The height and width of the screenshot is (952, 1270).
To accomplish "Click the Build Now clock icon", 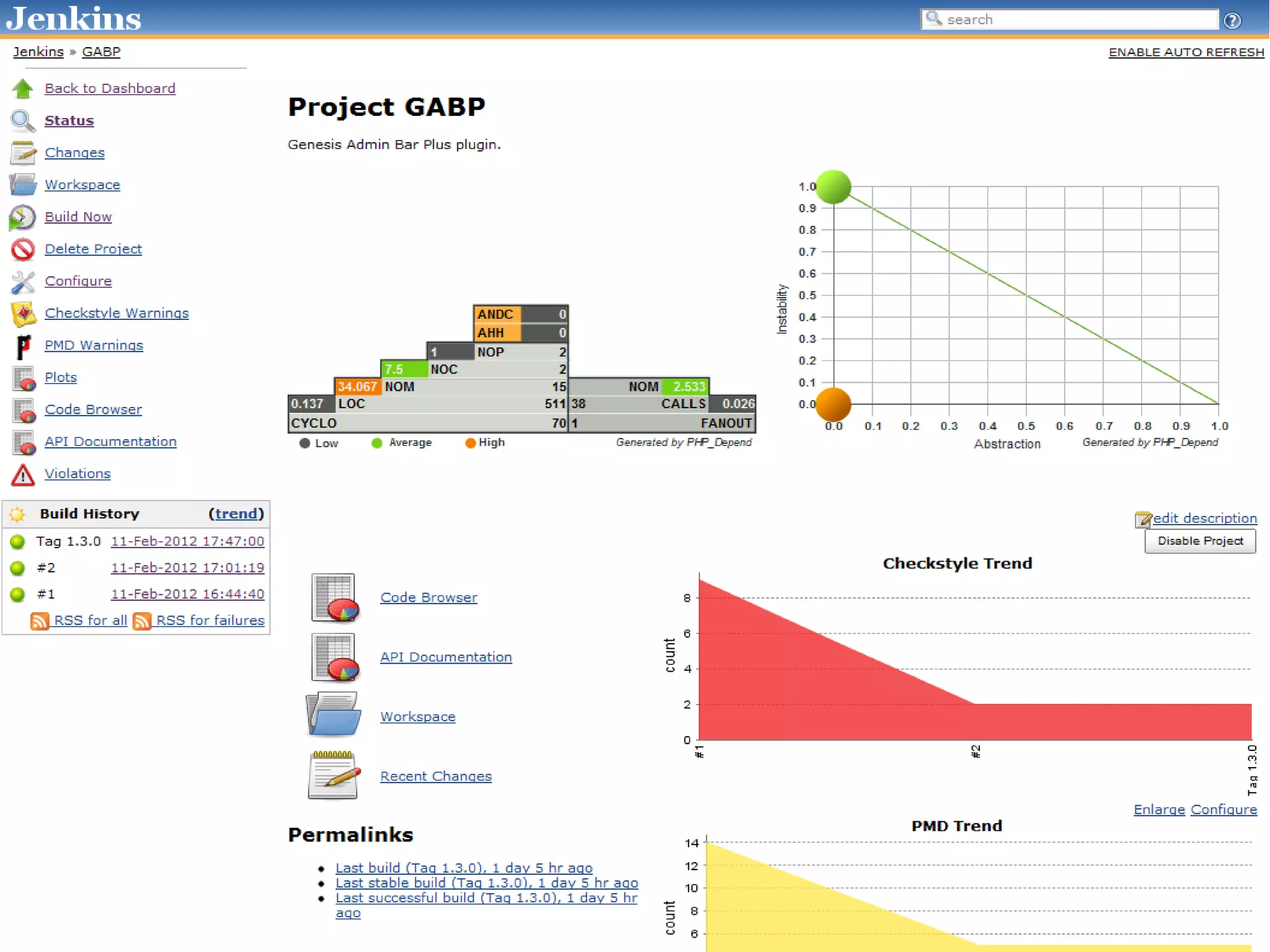I will pyautogui.click(x=23, y=218).
